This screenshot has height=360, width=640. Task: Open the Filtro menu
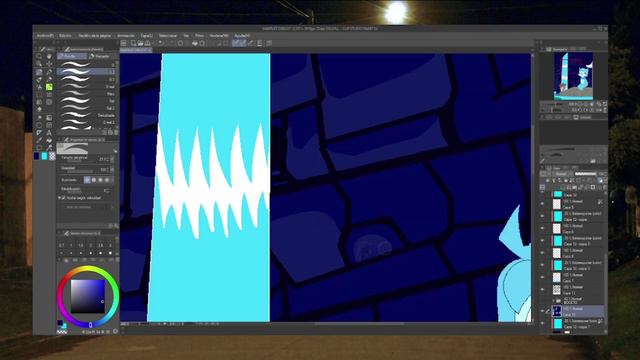tap(199, 36)
